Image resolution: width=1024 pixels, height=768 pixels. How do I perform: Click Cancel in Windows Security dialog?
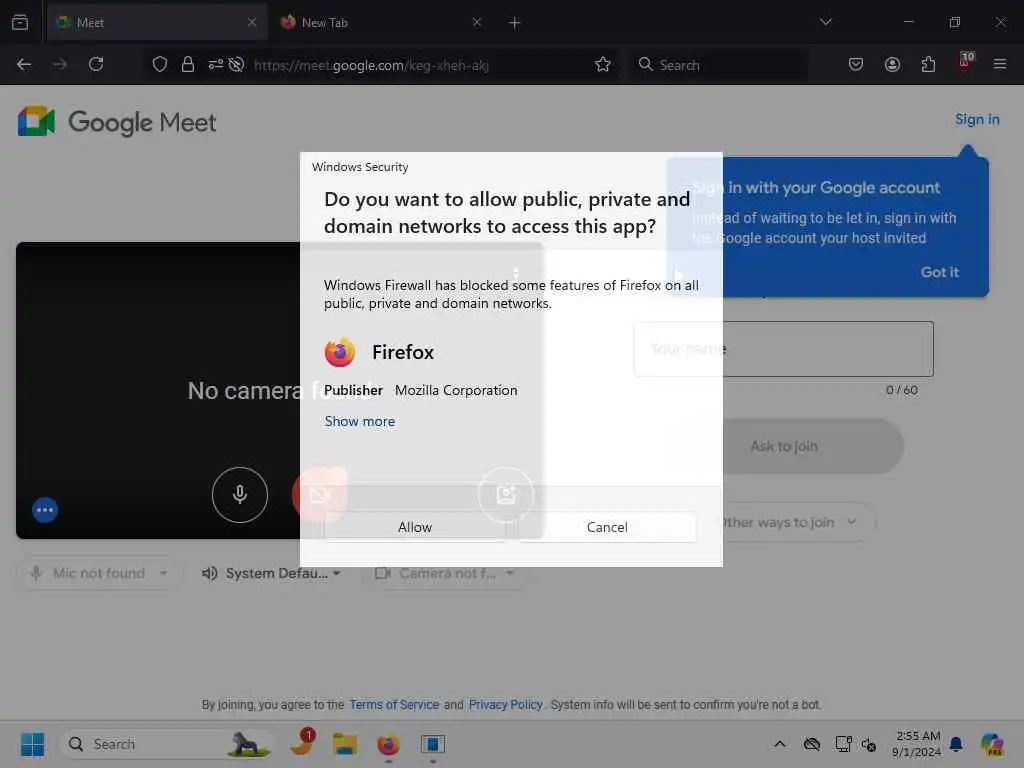click(x=607, y=527)
